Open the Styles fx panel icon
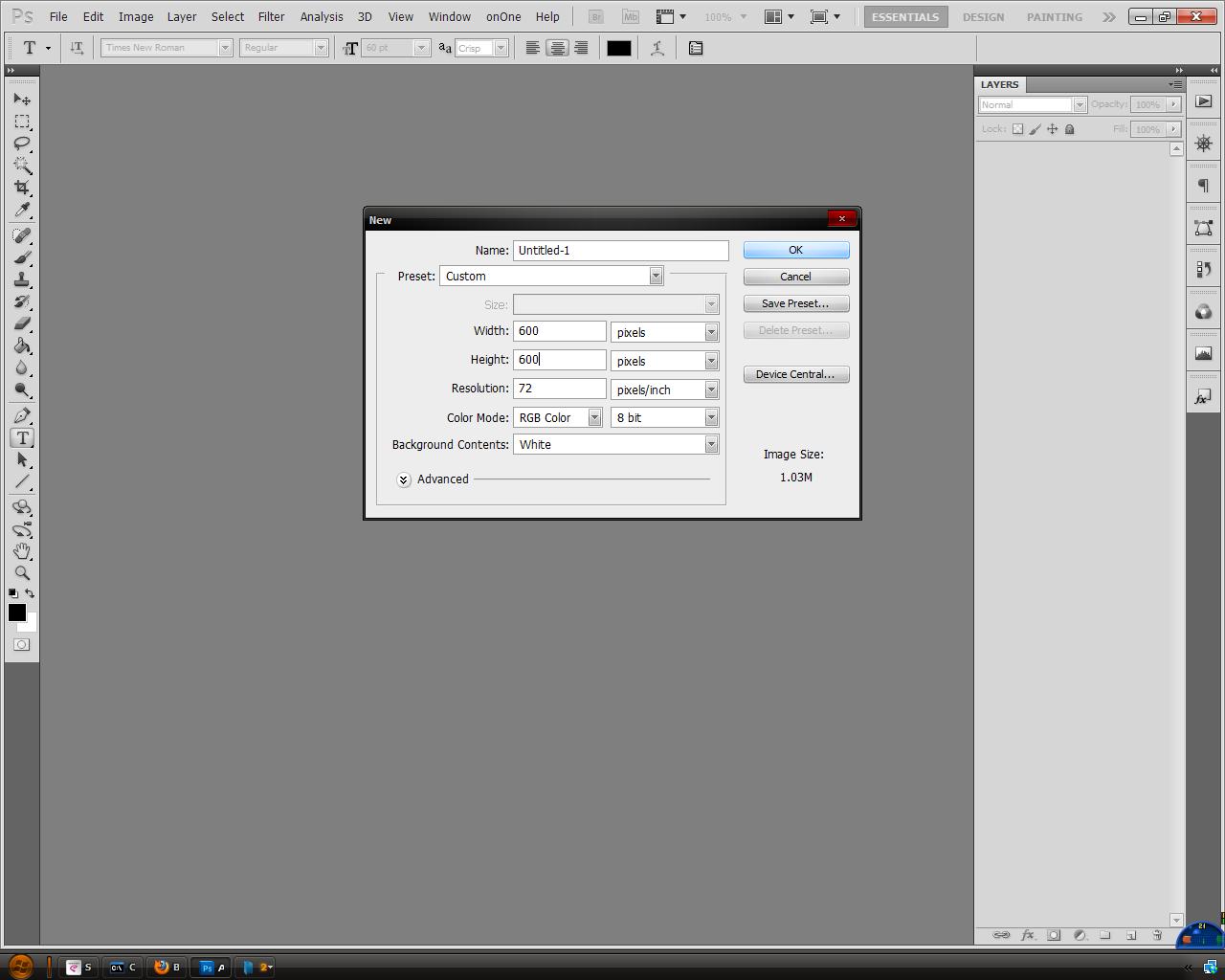The height and width of the screenshot is (980, 1225). pos(1204,396)
